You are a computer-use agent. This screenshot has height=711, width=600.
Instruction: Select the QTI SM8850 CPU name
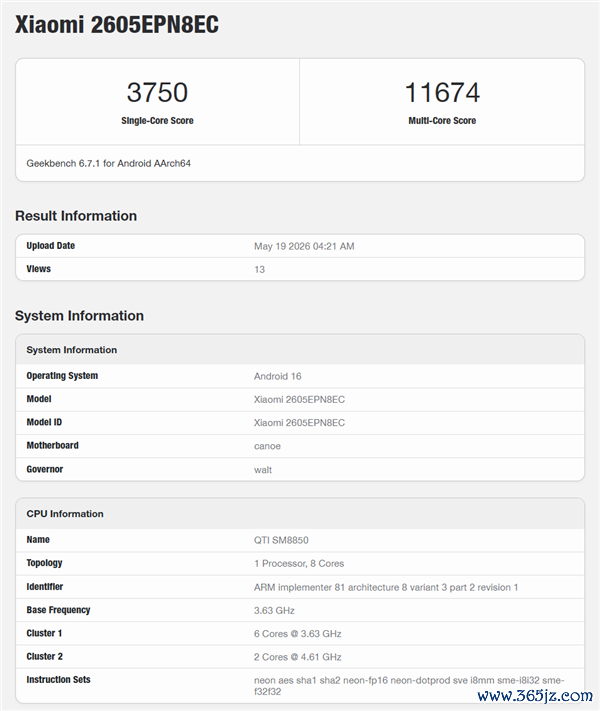281,540
